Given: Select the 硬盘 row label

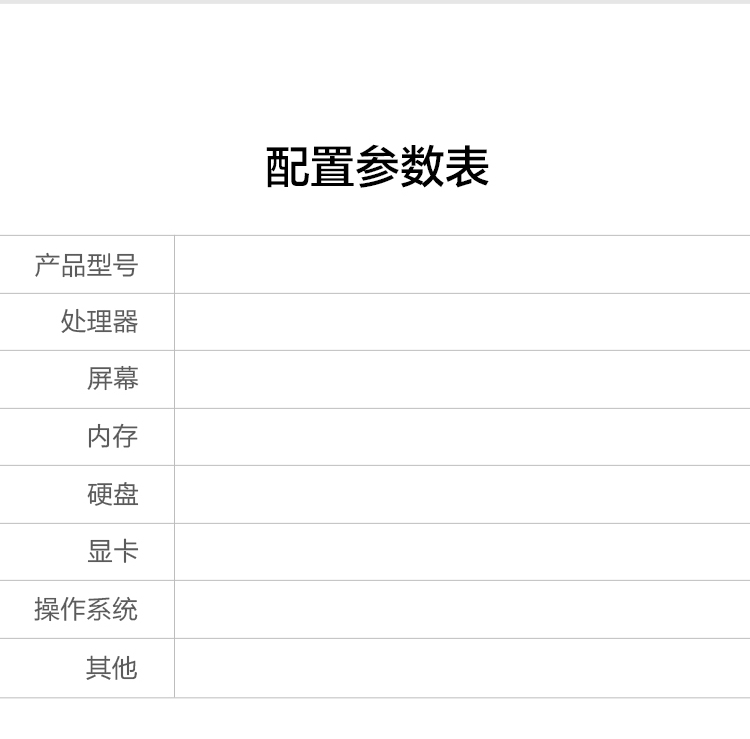Looking at the screenshot, I should (x=113, y=494).
